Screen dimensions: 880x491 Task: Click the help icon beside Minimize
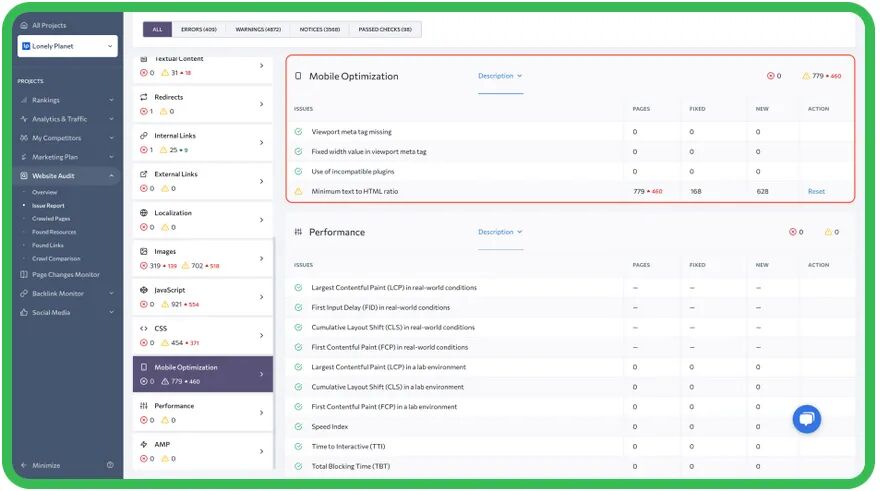coord(110,465)
